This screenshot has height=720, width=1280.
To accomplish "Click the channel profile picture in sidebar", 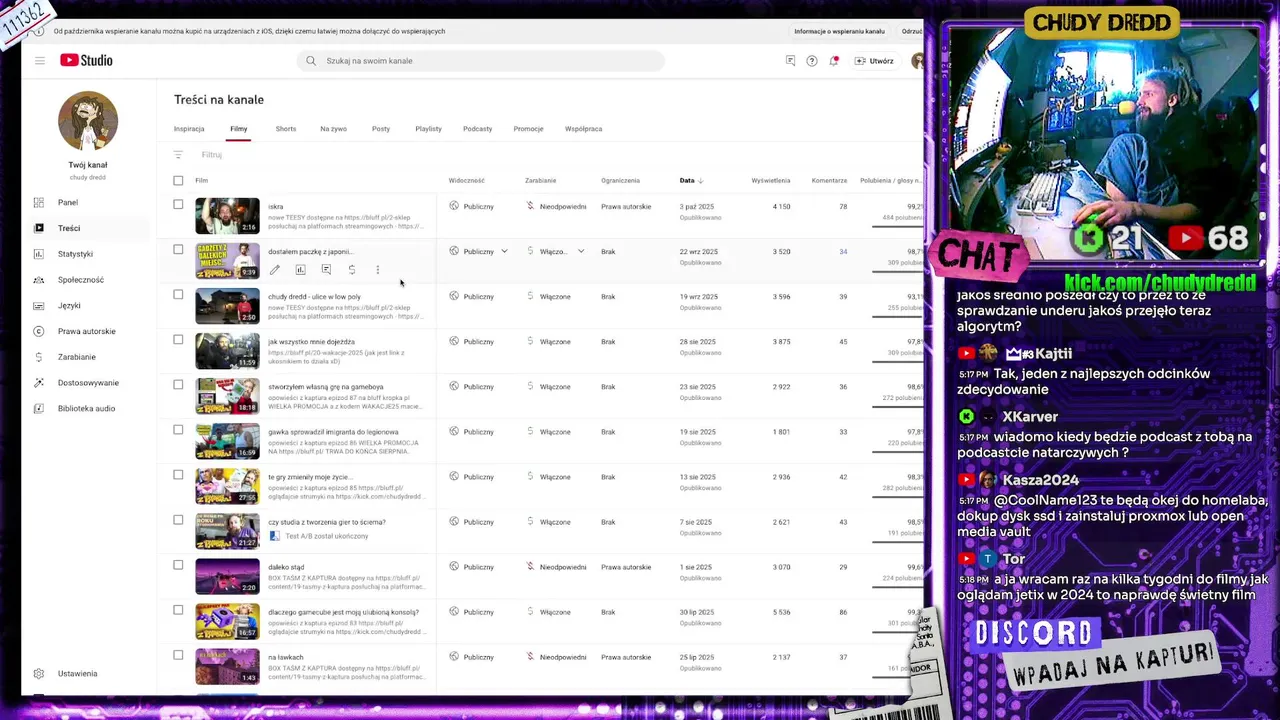I will (x=88, y=121).
